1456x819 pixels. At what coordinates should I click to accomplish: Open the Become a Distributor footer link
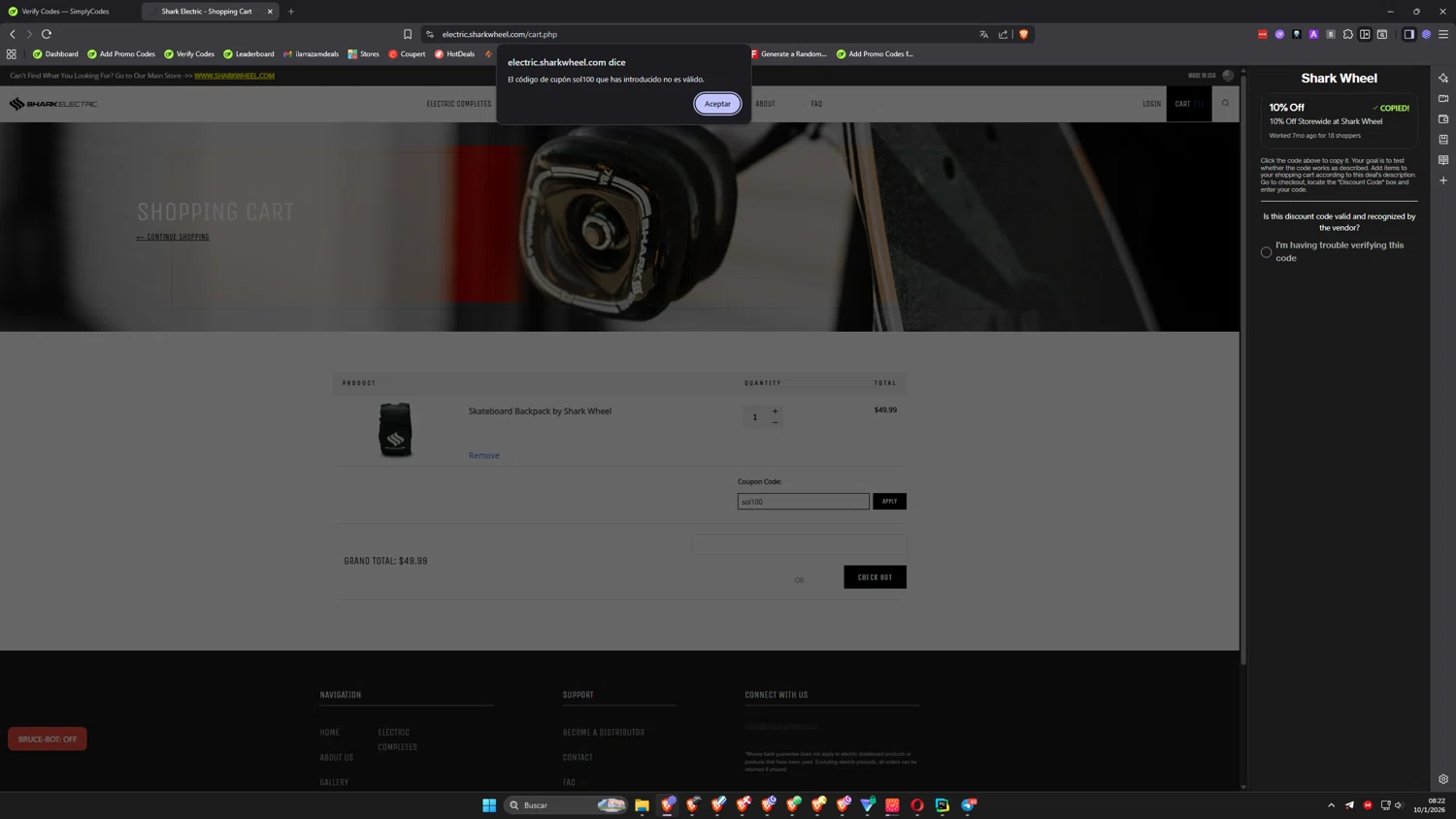click(604, 733)
